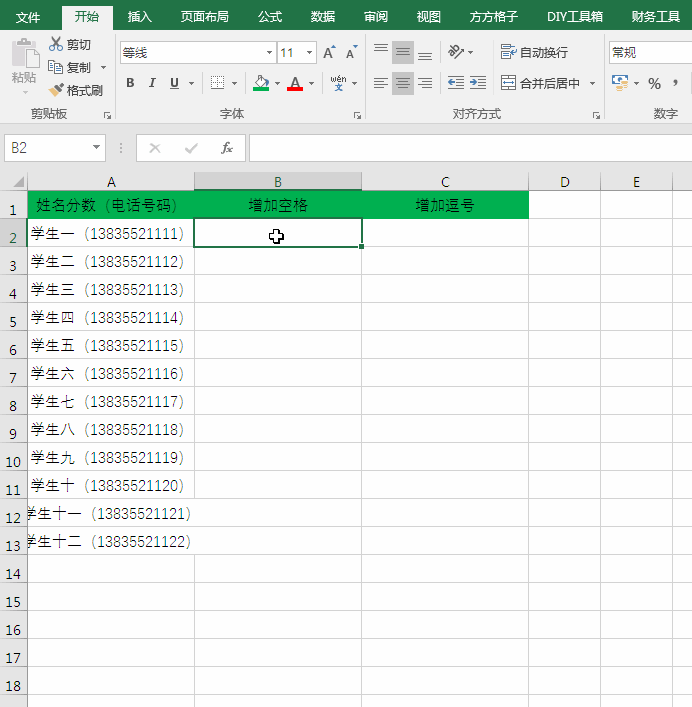This screenshot has height=707, width=692.
Task: Increase indent icon
Action: [477, 83]
